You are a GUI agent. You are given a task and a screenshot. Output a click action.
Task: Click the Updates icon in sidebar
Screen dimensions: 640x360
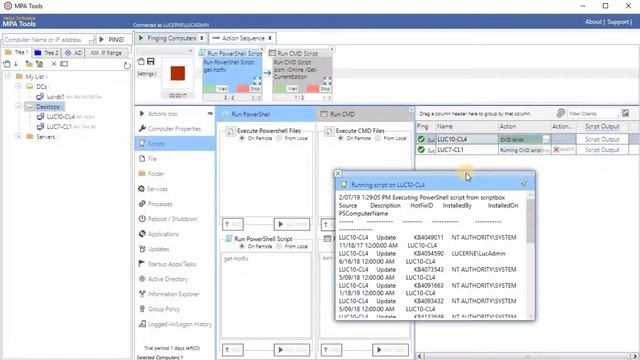coord(142,249)
